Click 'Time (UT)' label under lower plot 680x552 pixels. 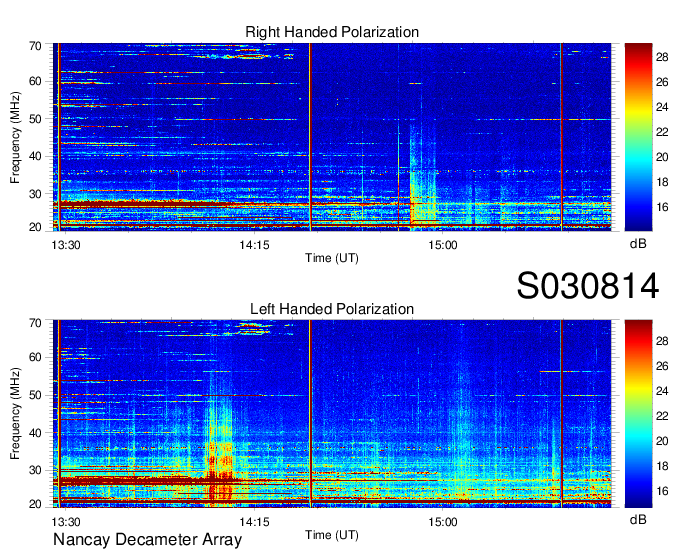point(332,535)
